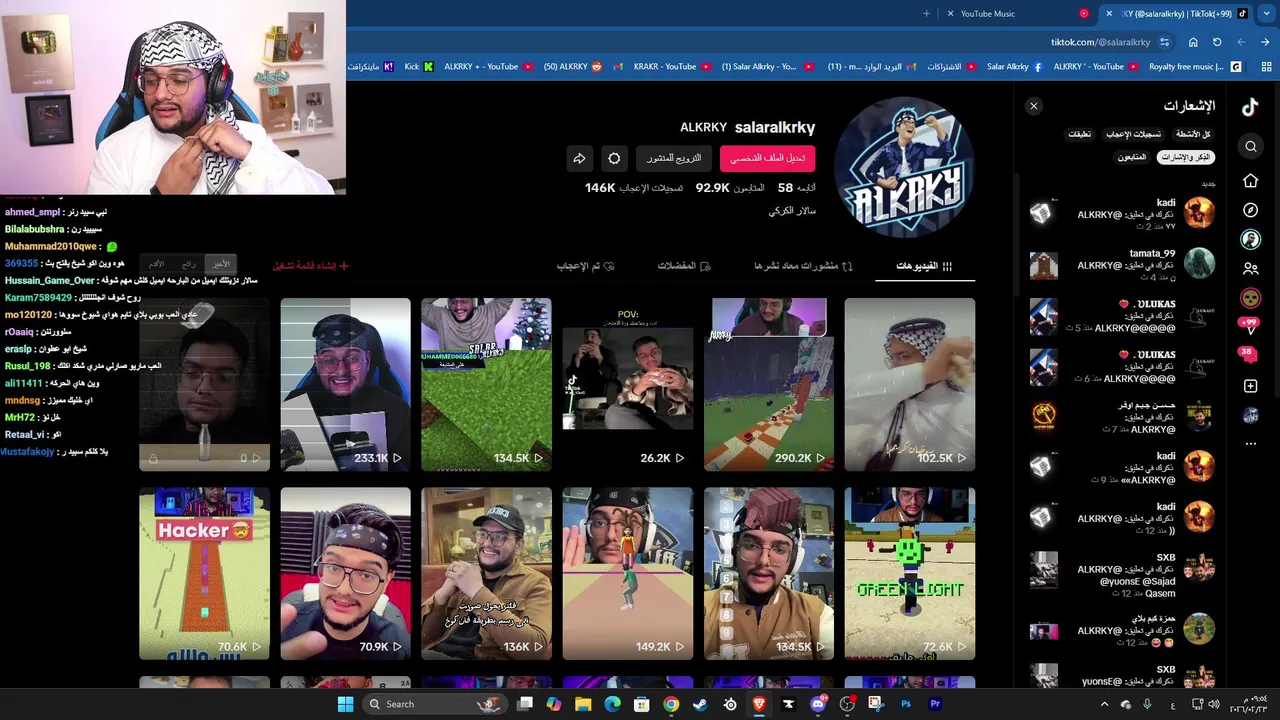This screenshot has height=720, width=1280.
Task: Open Discord from the taskbar
Action: pyautogui.click(x=818, y=704)
